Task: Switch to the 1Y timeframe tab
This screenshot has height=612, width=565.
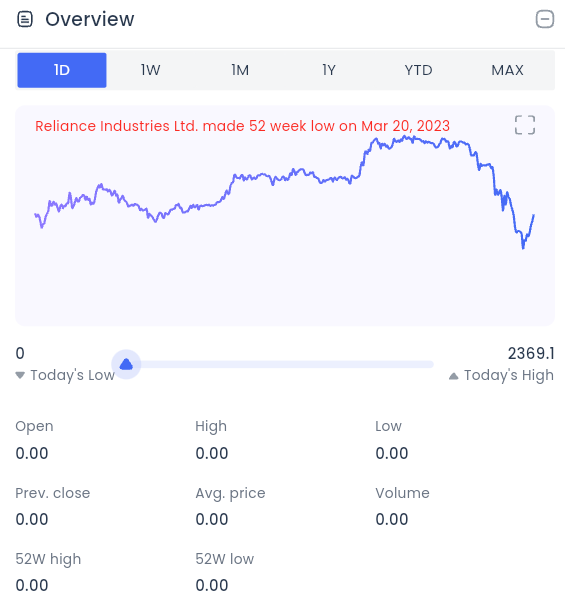Action: pos(329,70)
